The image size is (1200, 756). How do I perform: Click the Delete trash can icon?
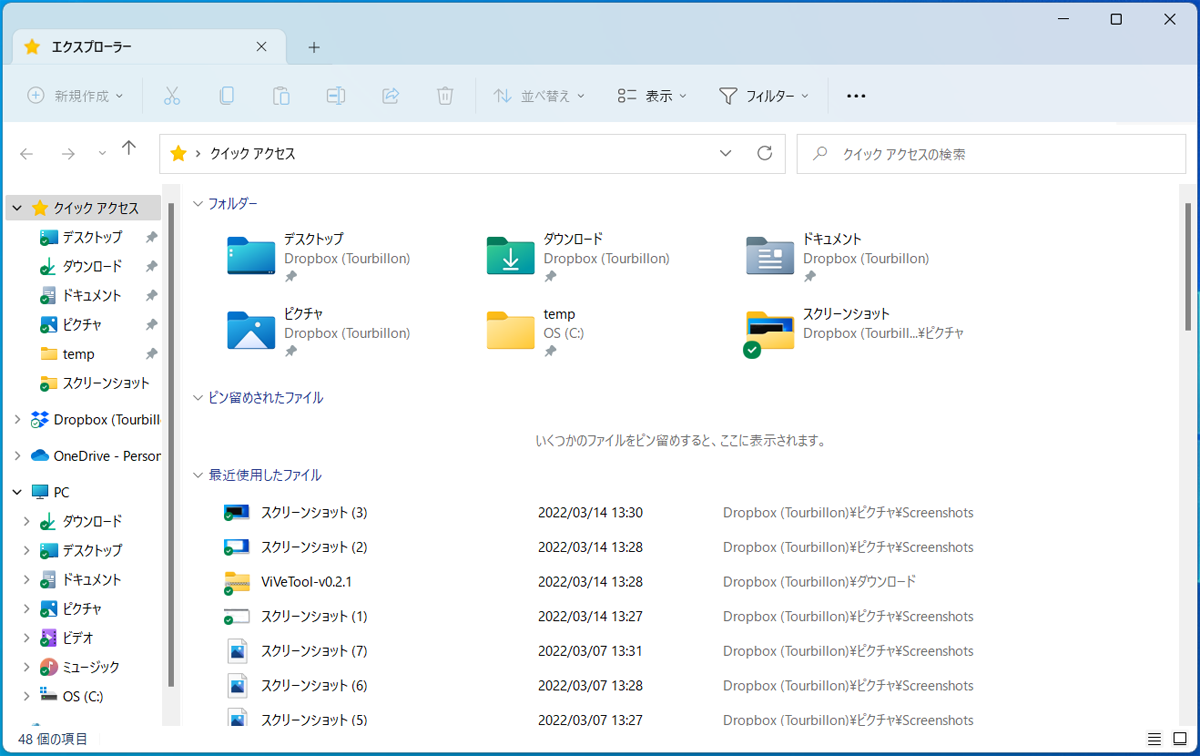point(445,96)
